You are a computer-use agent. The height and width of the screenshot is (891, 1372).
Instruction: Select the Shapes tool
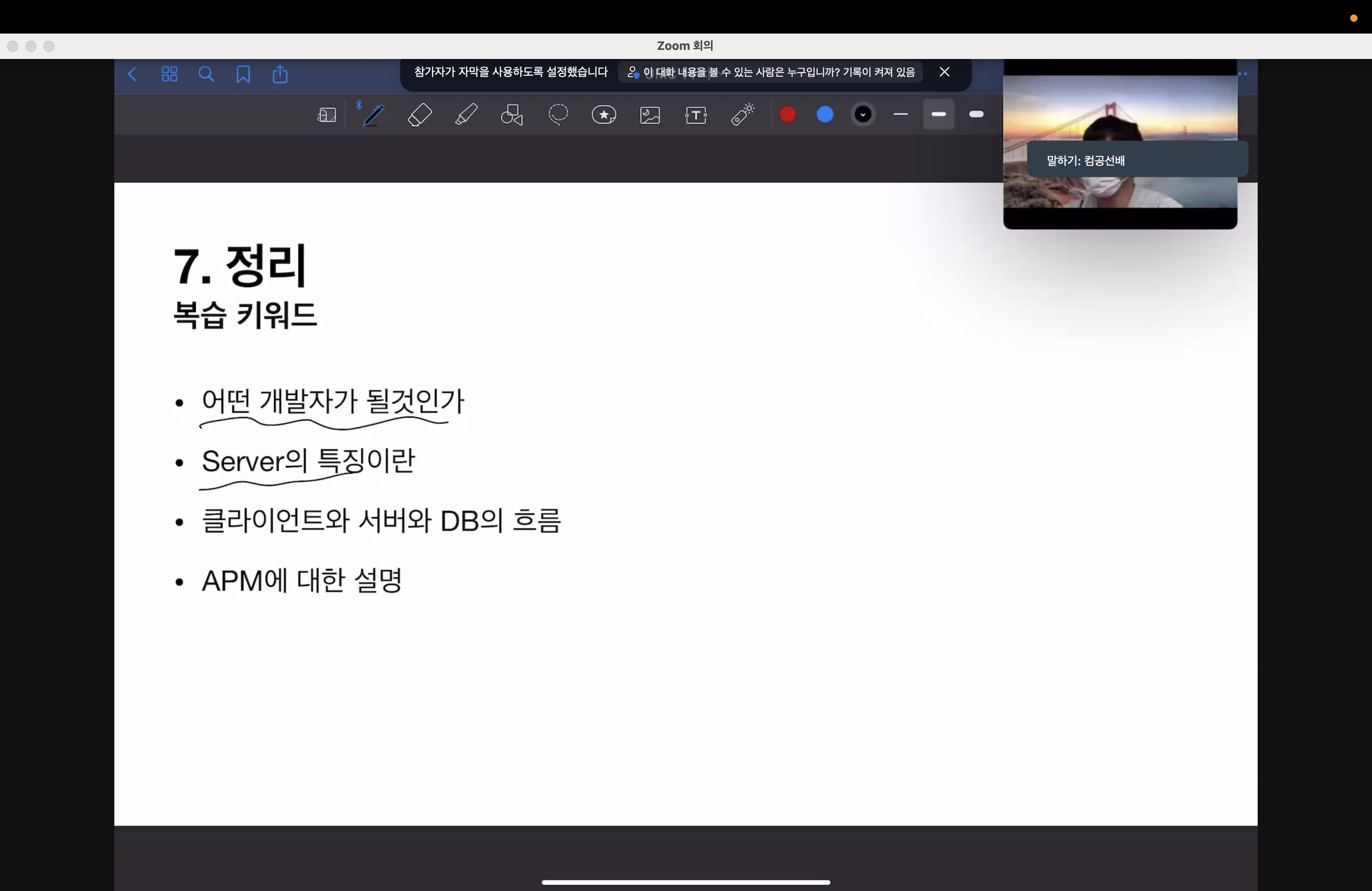click(512, 115)
